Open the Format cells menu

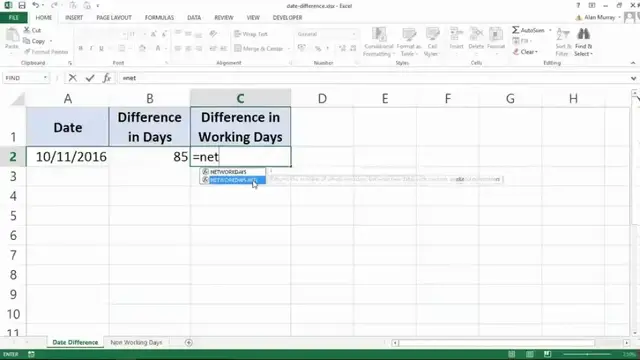tap(496, 38)
